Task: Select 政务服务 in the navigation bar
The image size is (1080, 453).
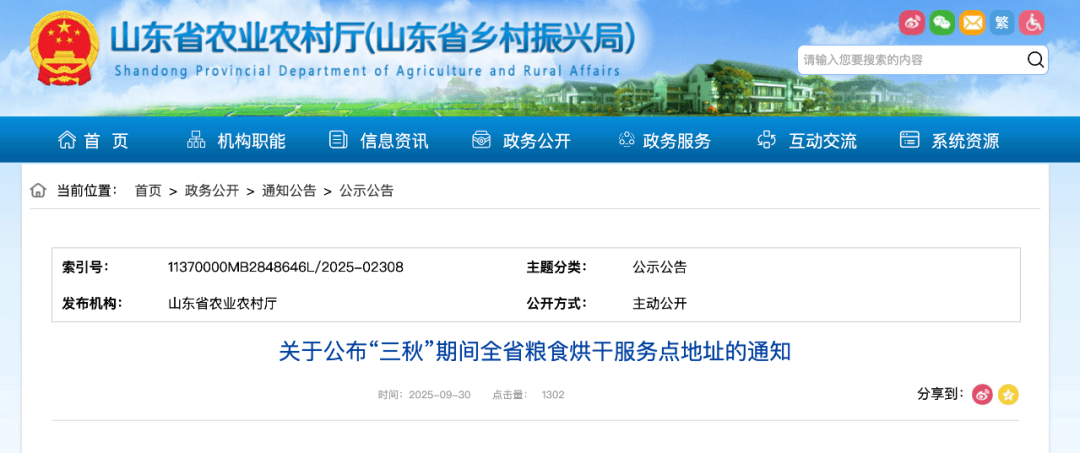Action: pyautogui.click(x=664, y=141)
